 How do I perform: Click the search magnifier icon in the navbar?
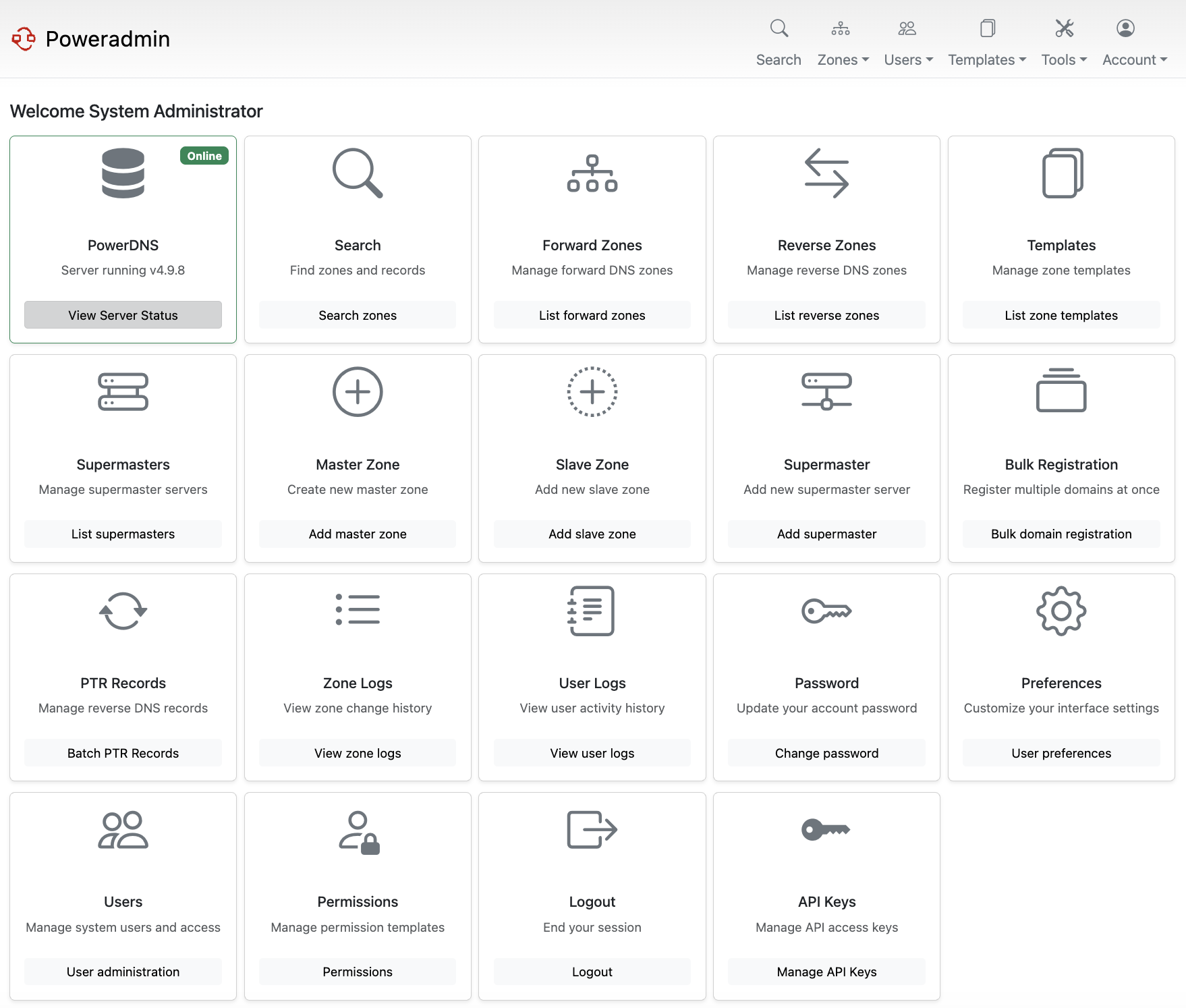[x=778, y=28]
